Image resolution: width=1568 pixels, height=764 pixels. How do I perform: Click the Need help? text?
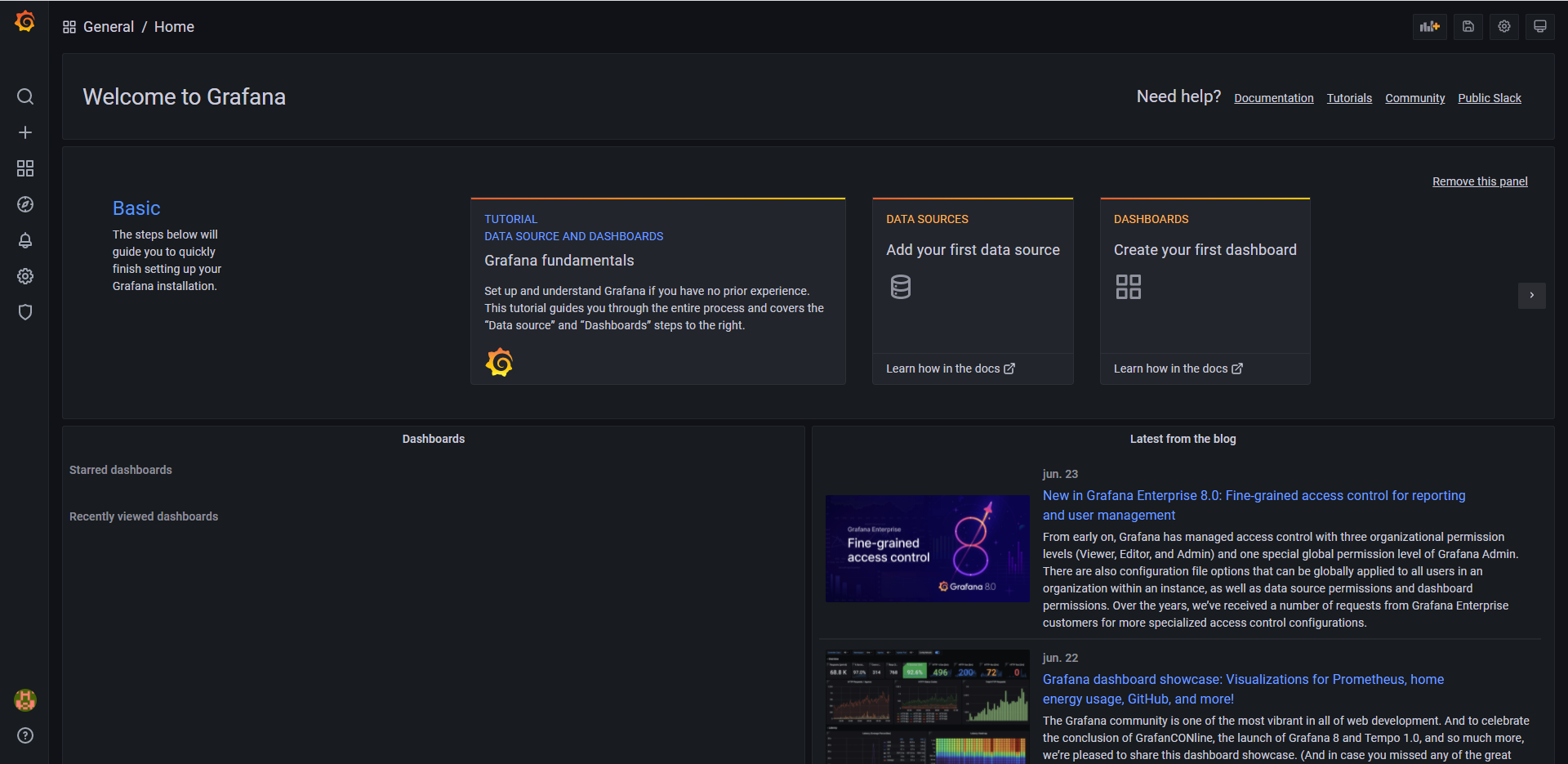(1178, 96)
